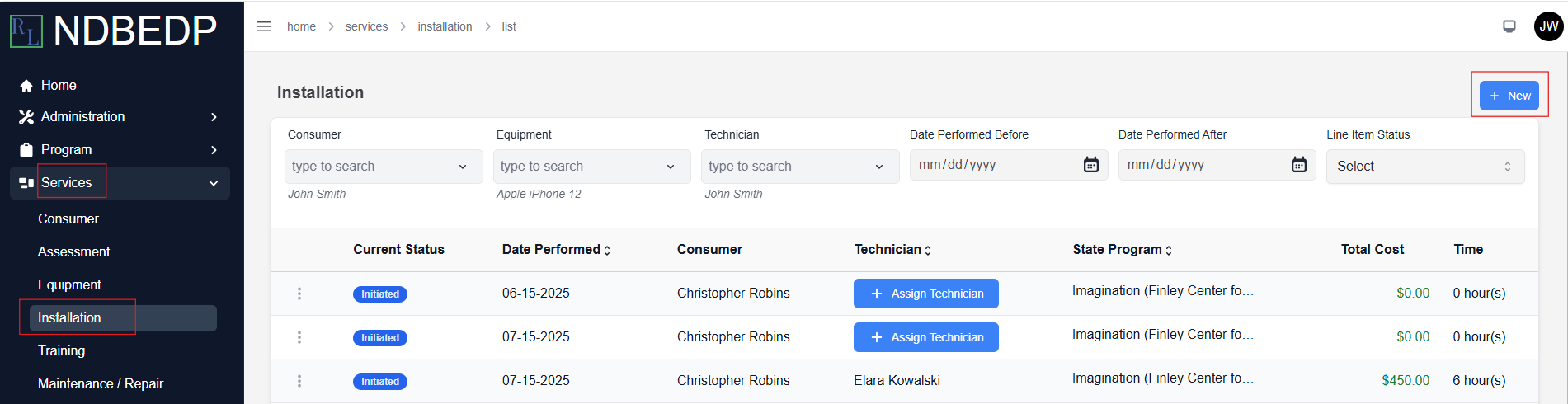Open the JW user avatar menu
Screen dimensions: 1568x404
coord(1548,26)
